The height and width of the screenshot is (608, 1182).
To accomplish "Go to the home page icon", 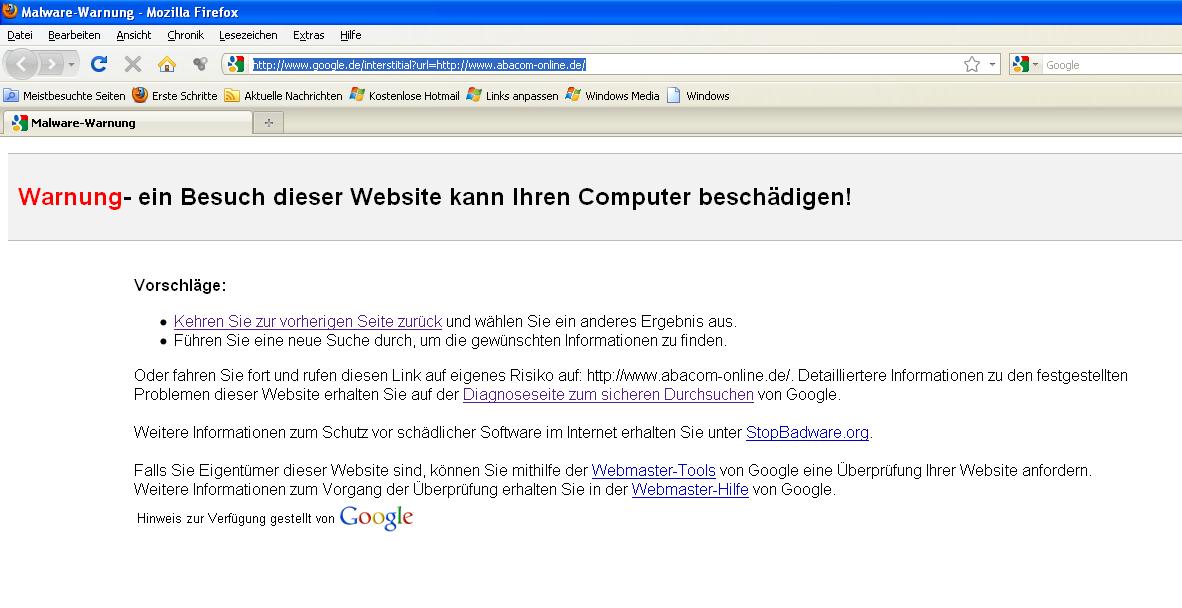I will point(167,65).
